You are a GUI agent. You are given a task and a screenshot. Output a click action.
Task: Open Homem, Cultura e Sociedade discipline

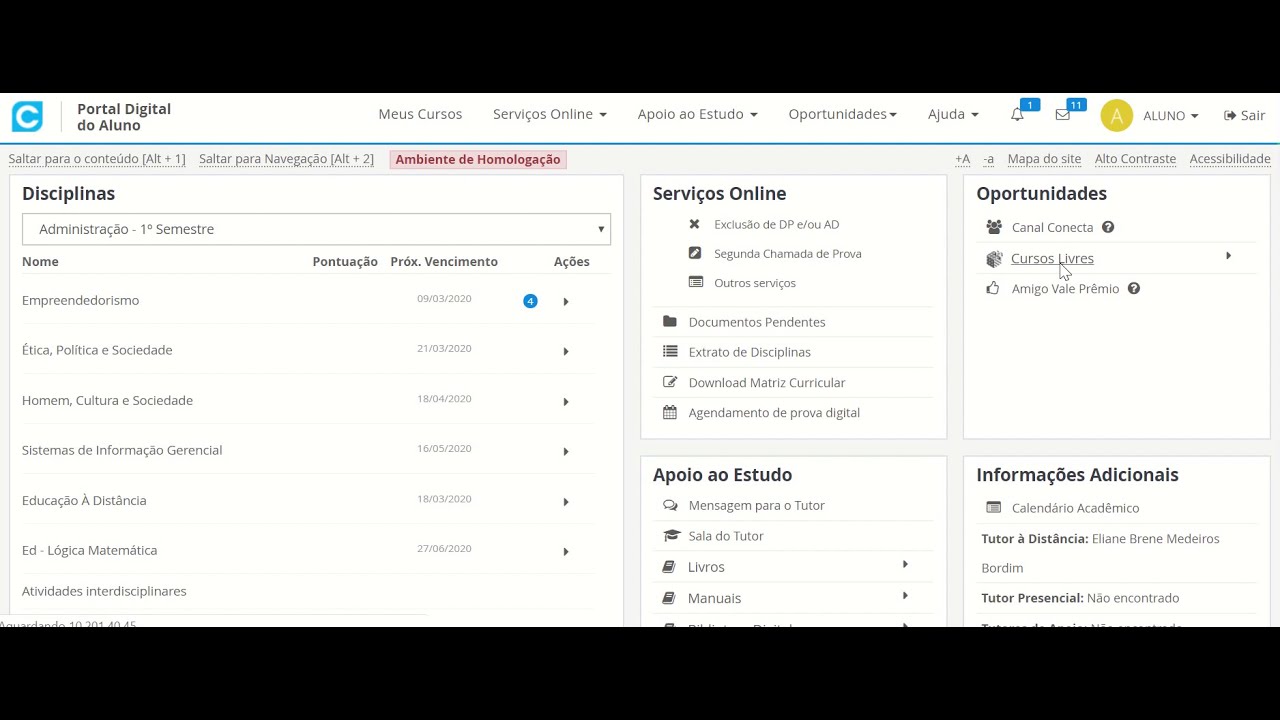(107, 400)
